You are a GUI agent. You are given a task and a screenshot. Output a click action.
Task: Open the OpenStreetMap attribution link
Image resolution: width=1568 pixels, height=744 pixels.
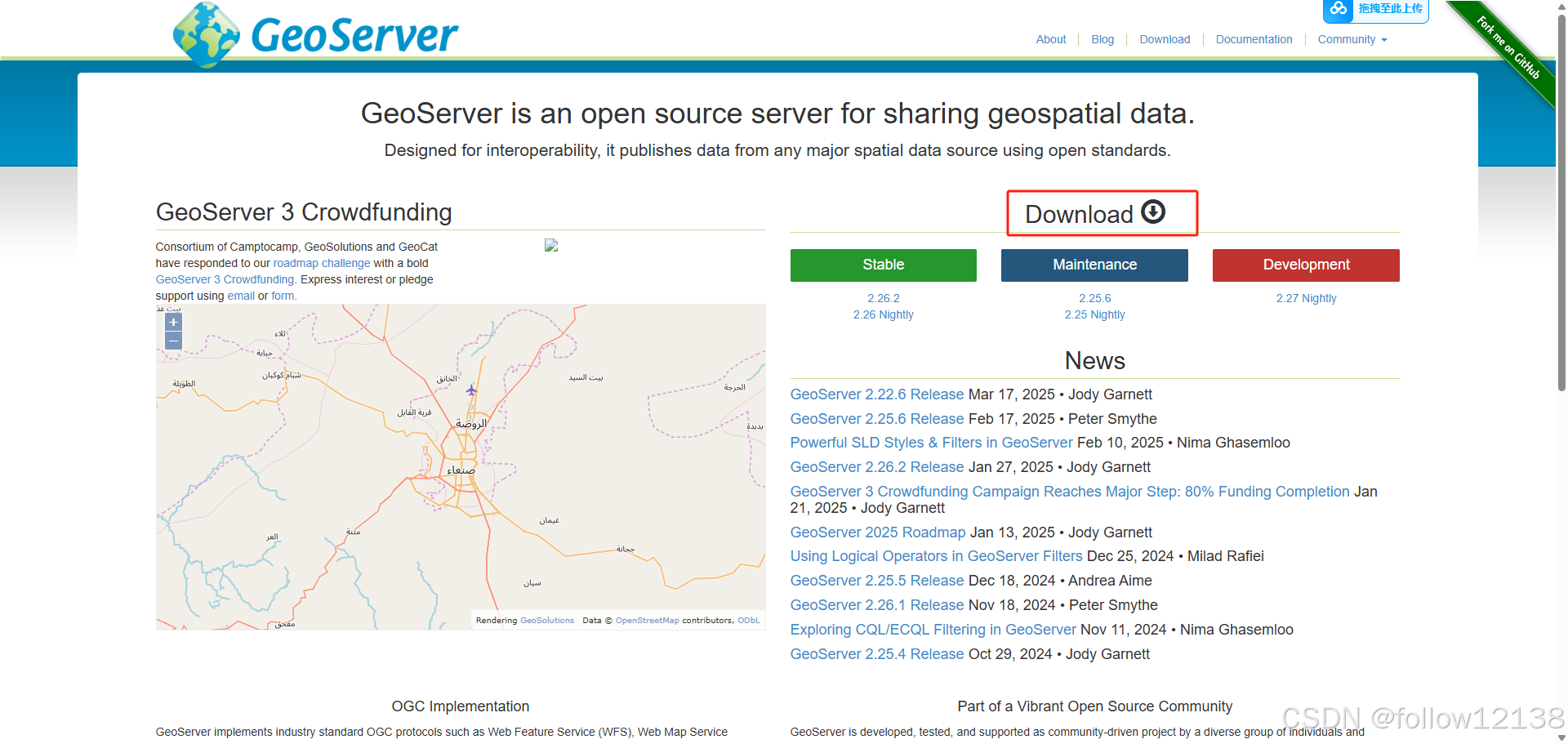coord(647,621)
